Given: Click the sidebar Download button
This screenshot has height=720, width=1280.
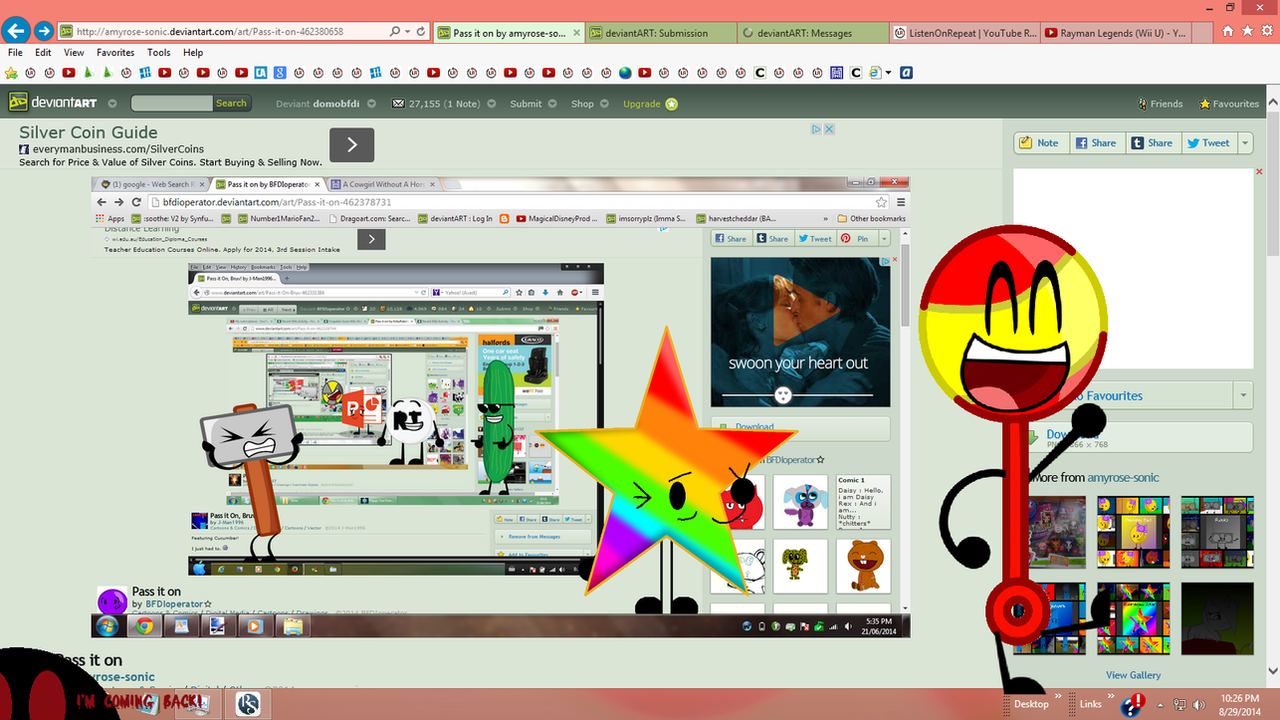Looking at the screenshot, I should pyautogui.click(x=1134, y=437).
